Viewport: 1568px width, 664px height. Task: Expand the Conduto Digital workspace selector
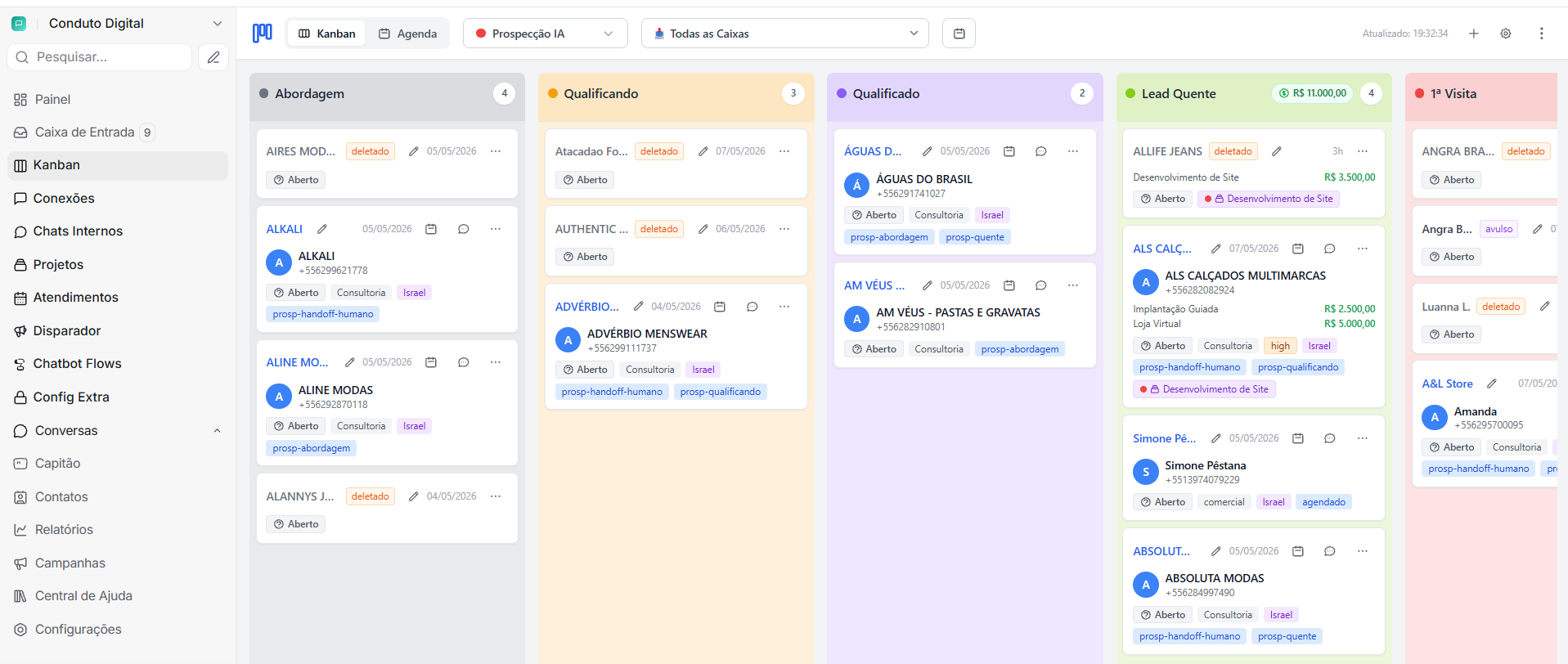[117, 24]
